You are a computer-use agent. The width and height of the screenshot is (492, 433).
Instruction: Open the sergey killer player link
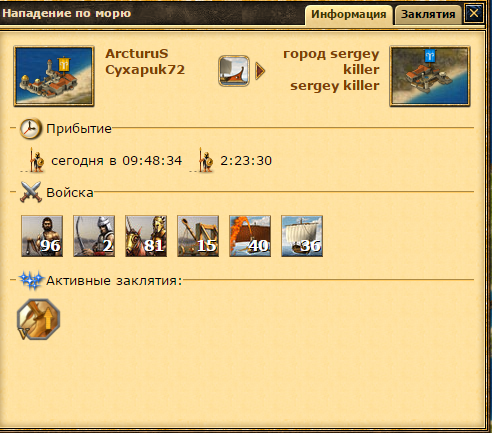pyautogui.click(x=335, y=86)
